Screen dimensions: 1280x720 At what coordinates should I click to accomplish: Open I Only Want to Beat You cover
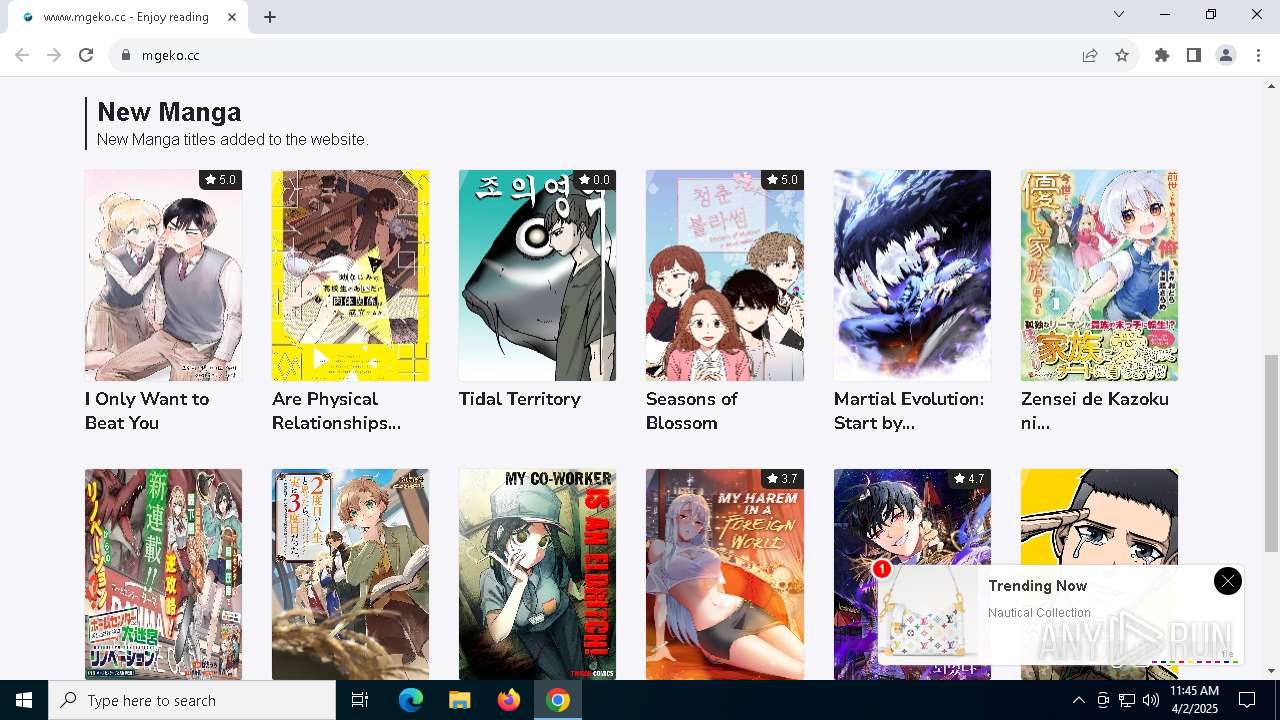163,275
